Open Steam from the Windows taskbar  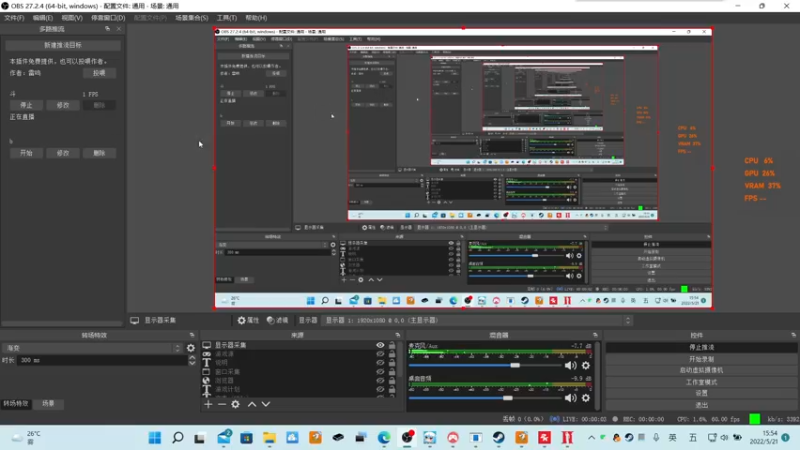click(x=498, y=438)
